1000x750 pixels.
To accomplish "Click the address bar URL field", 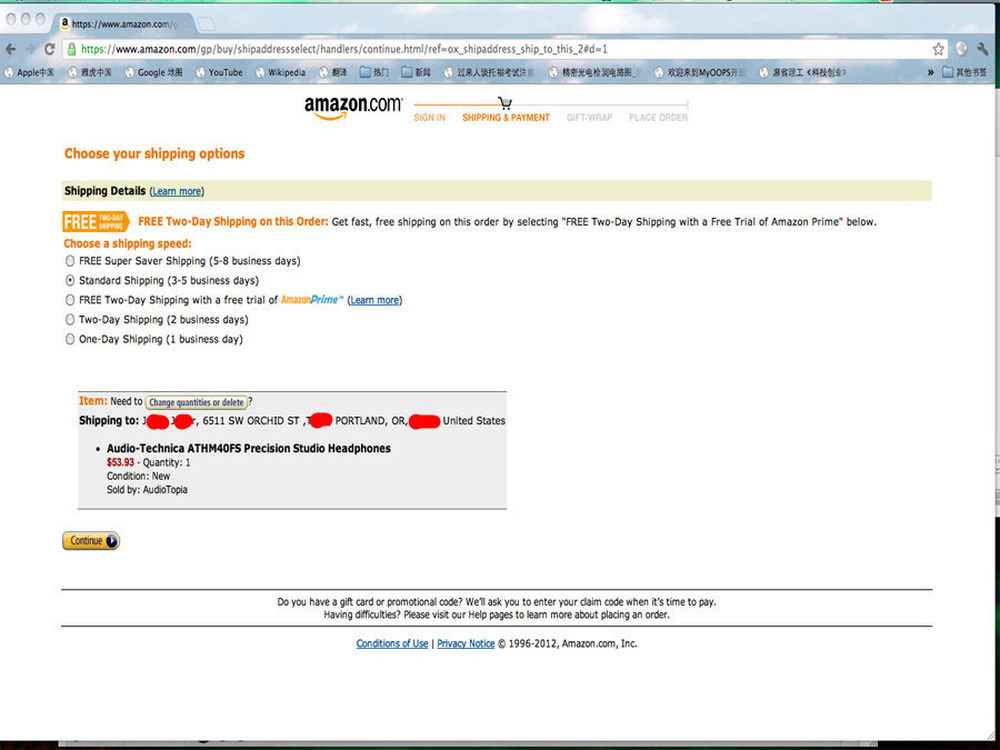I will (504, 49).
